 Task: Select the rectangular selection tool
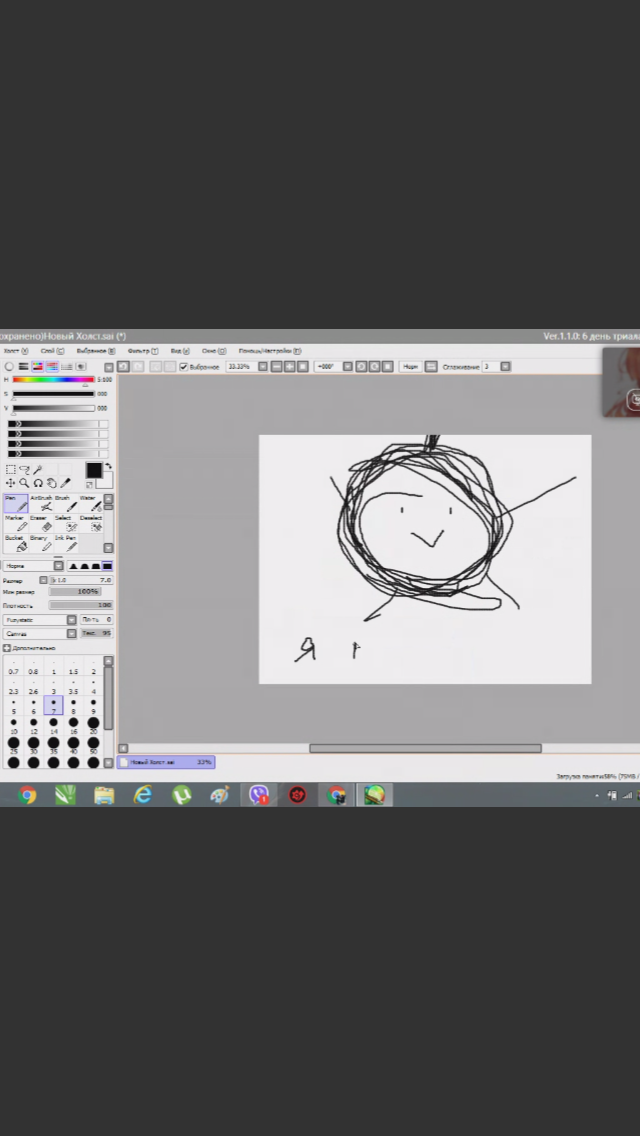[x=11, y=469]
